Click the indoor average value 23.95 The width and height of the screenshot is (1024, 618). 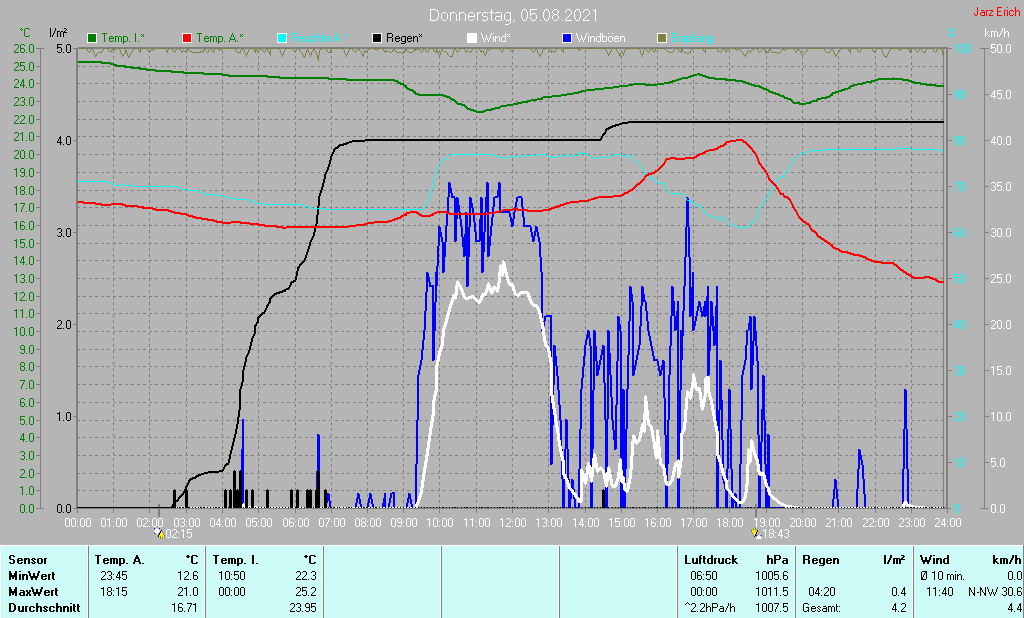tap(303, 608)
